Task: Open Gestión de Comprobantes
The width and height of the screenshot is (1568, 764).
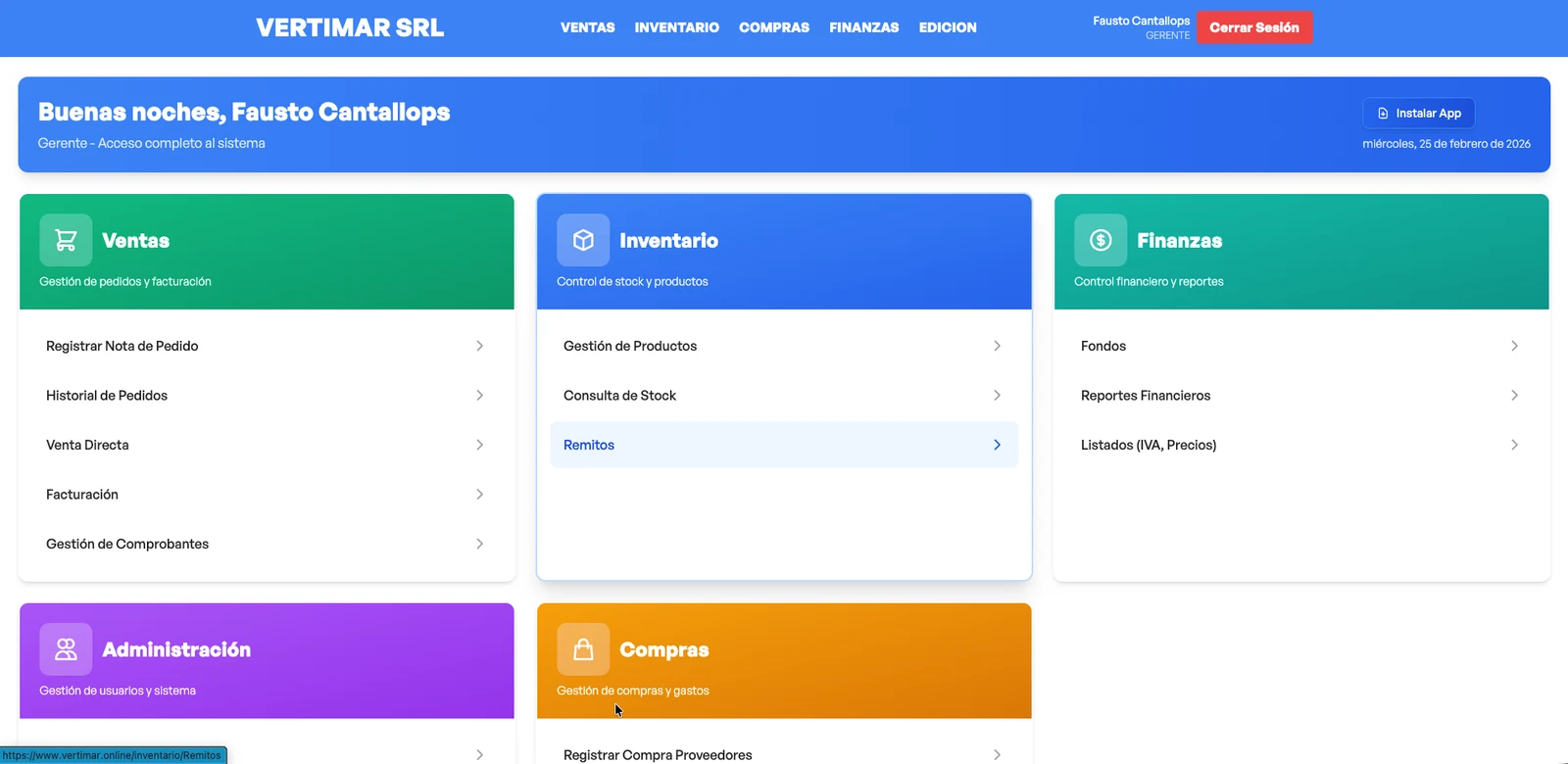Action: click(267, 544)
